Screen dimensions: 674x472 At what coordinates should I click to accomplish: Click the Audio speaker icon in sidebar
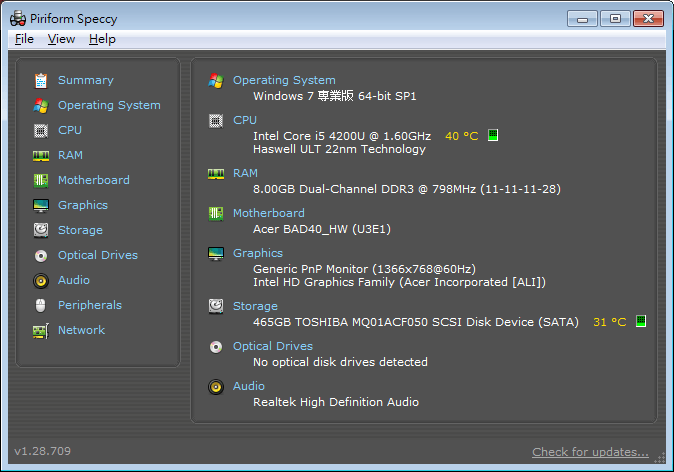[x=41, y=280]
